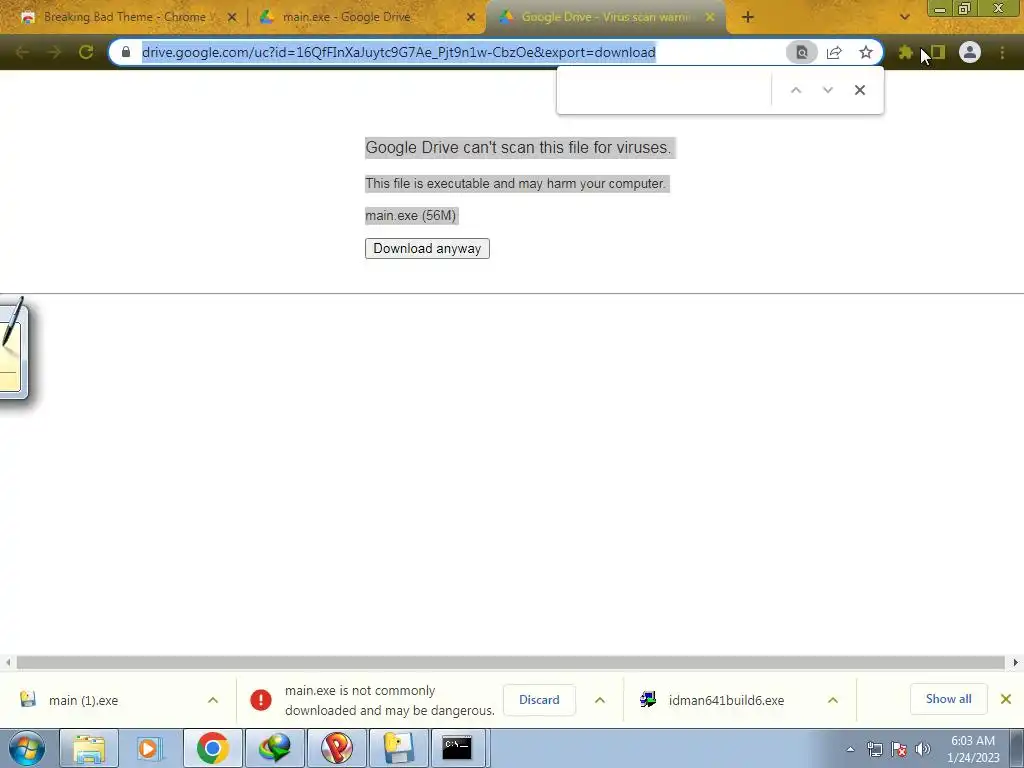Close the Virus scan warning tab
This screenshot has height=768, width=1024.
click(710, 18)
